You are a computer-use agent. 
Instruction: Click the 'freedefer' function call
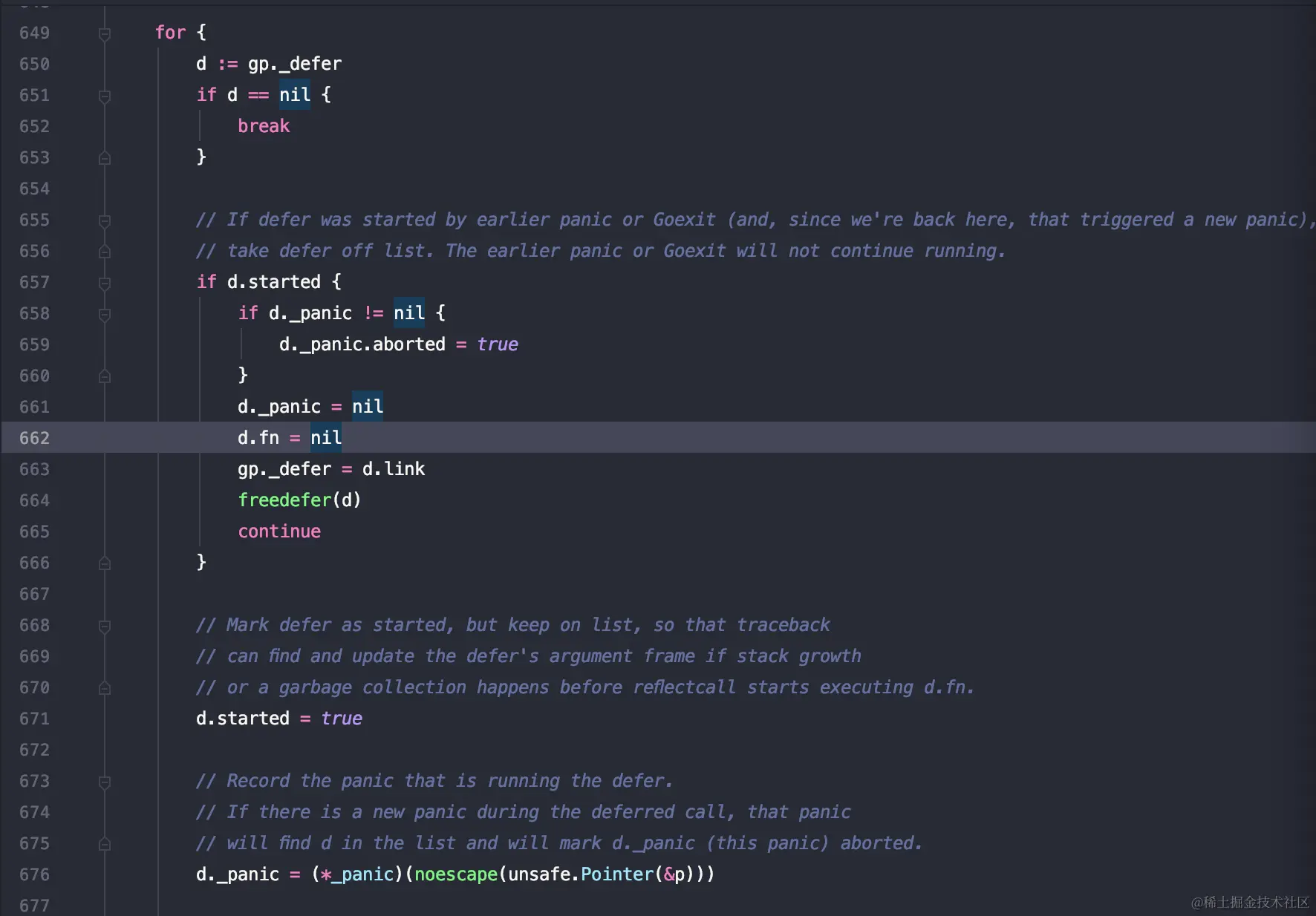tap(284, 500)
